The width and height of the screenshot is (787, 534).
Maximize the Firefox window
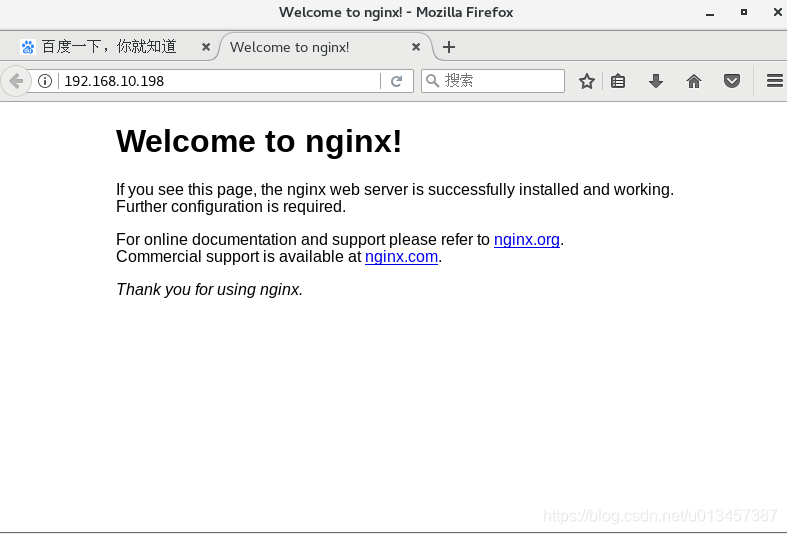coord(744,12)
